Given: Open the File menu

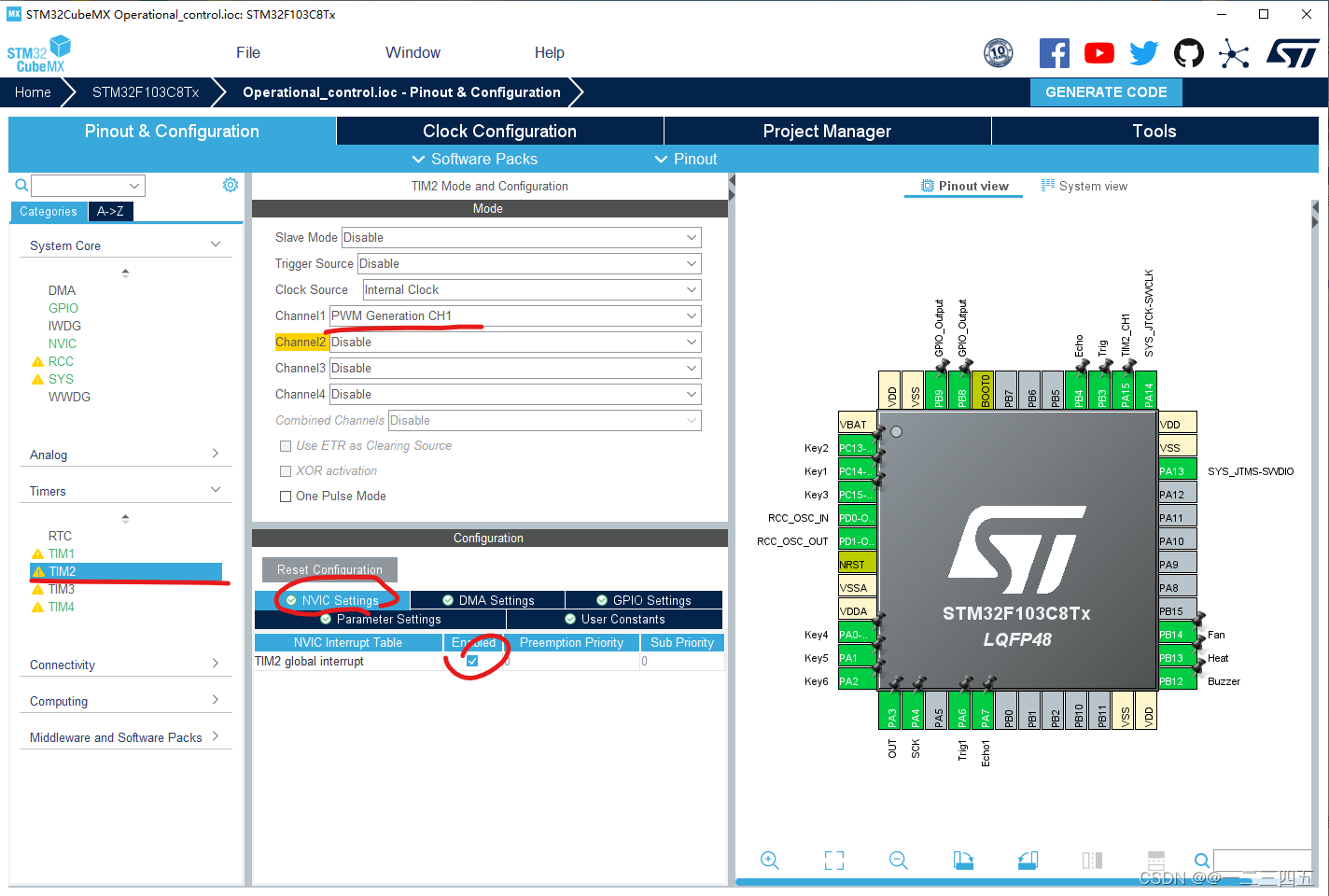Looking at the screenshot, I should [248, 53].
